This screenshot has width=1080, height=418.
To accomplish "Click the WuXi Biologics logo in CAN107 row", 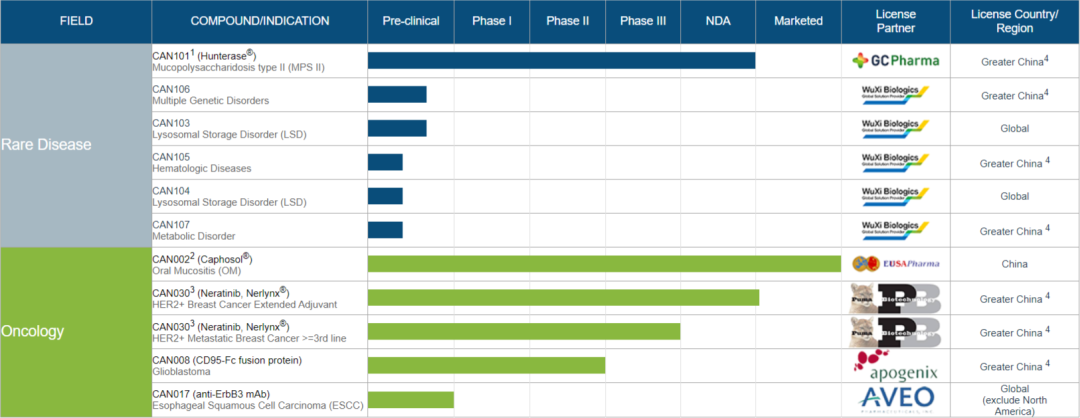I will coord(895,229).
